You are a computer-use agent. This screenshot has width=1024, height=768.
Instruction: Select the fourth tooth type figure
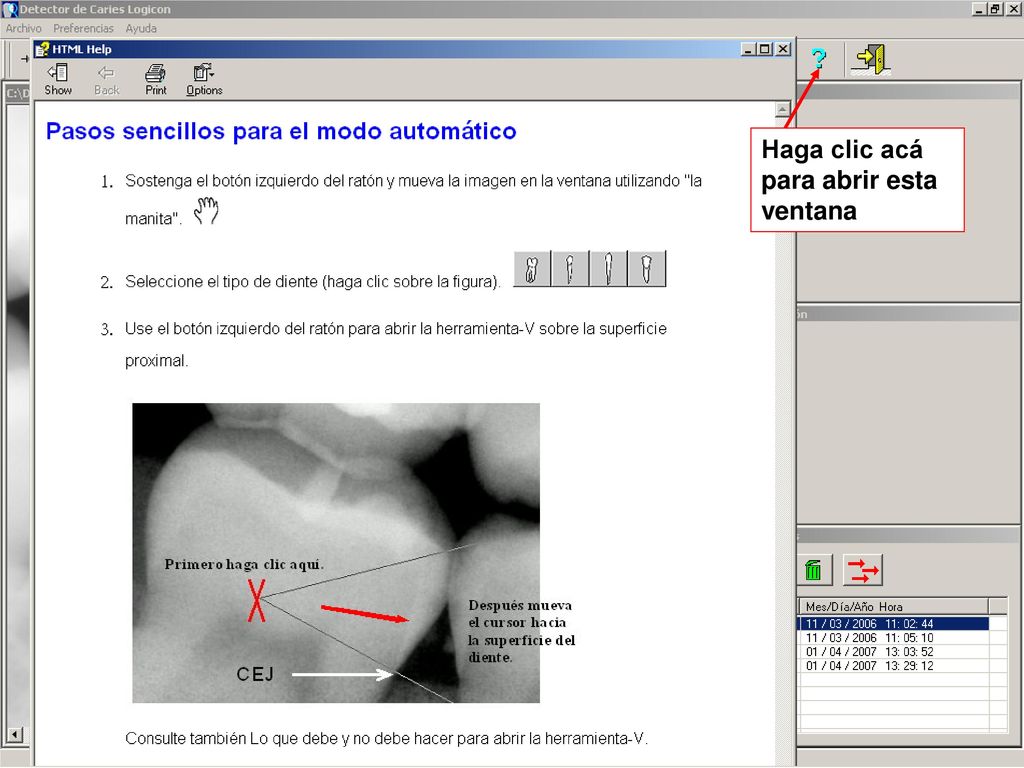tap(647, 269)
